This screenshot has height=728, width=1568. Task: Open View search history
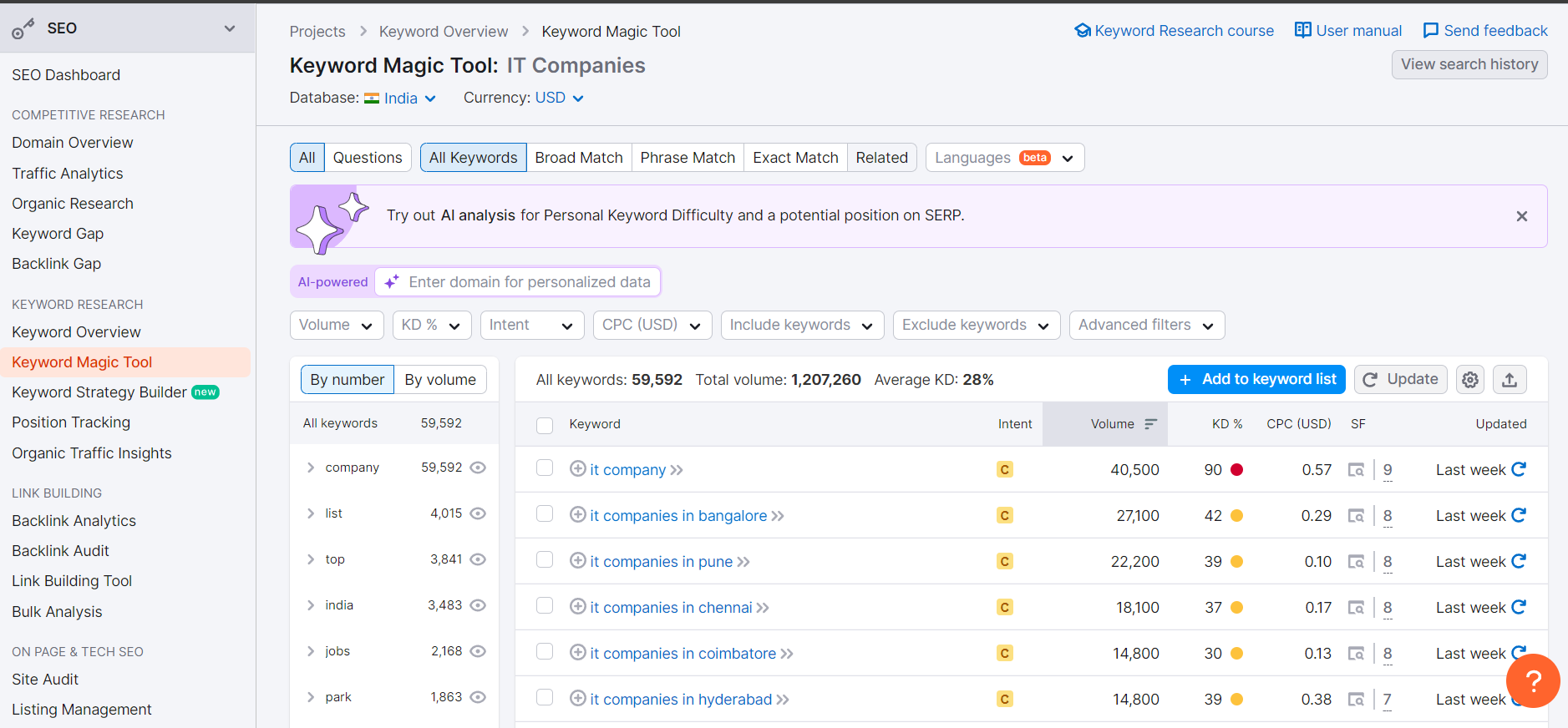click(x=1469, y=64)
